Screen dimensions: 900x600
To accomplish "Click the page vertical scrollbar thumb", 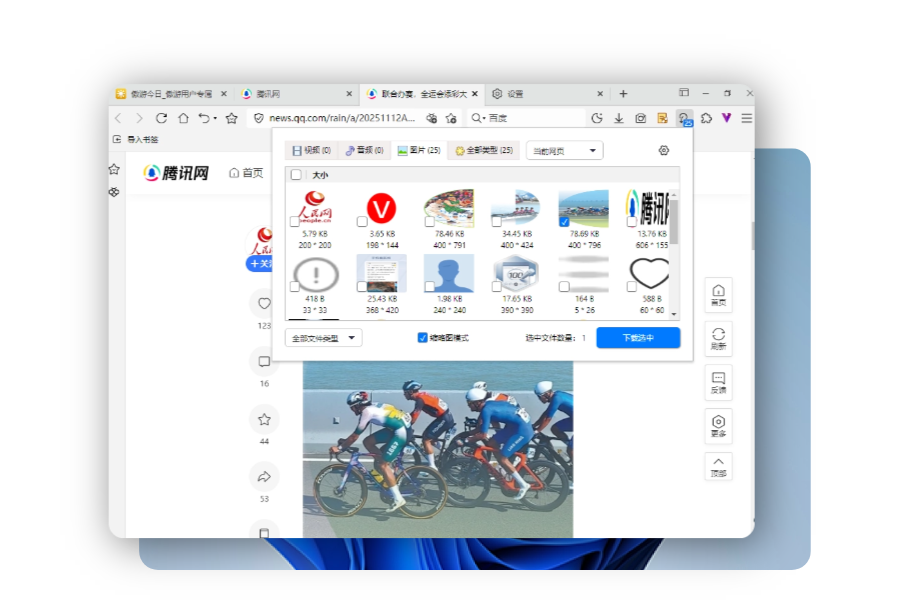I will pyautogui.click(x=752, y=235).
